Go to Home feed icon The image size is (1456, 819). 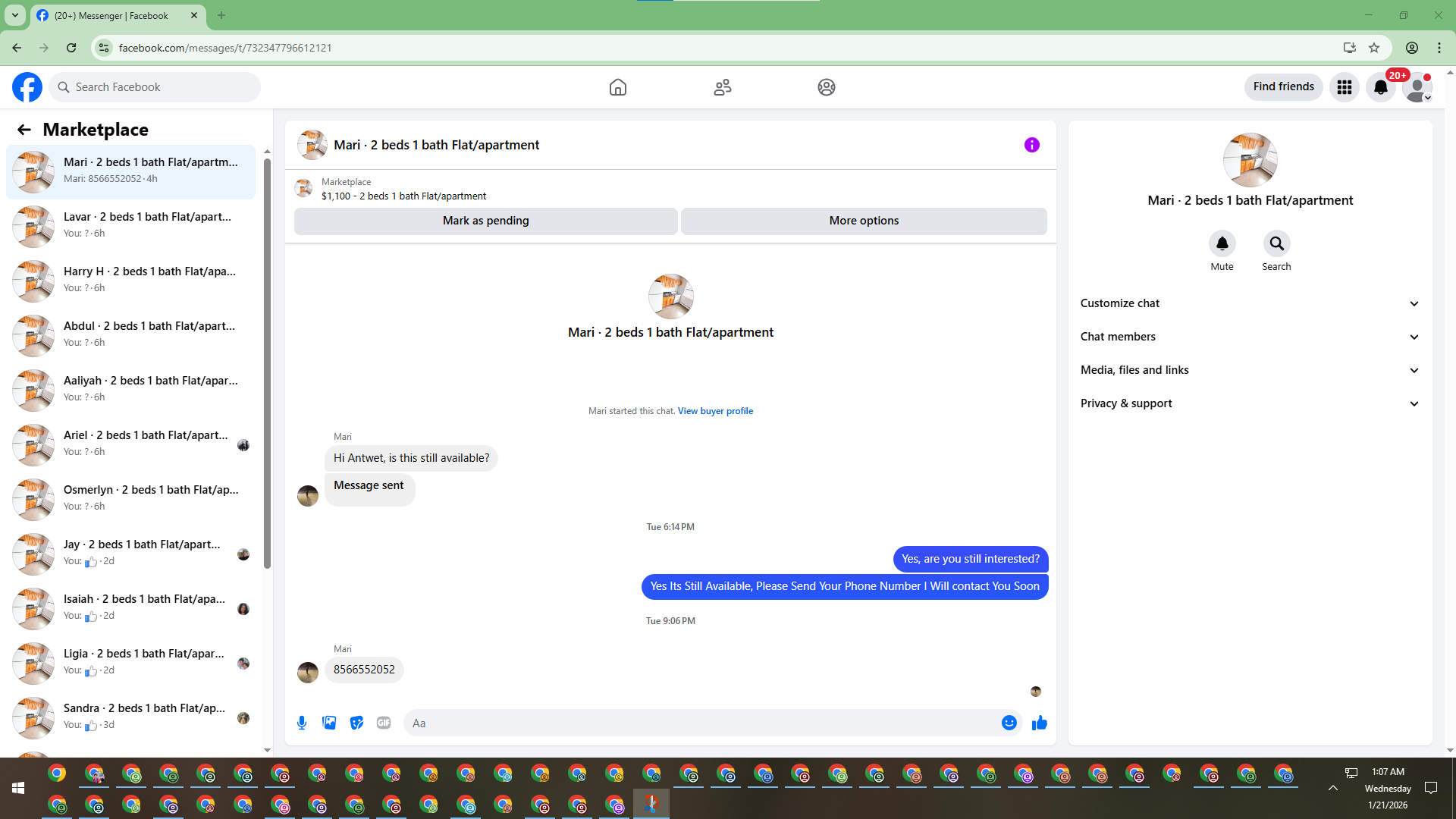click(618, 87)
